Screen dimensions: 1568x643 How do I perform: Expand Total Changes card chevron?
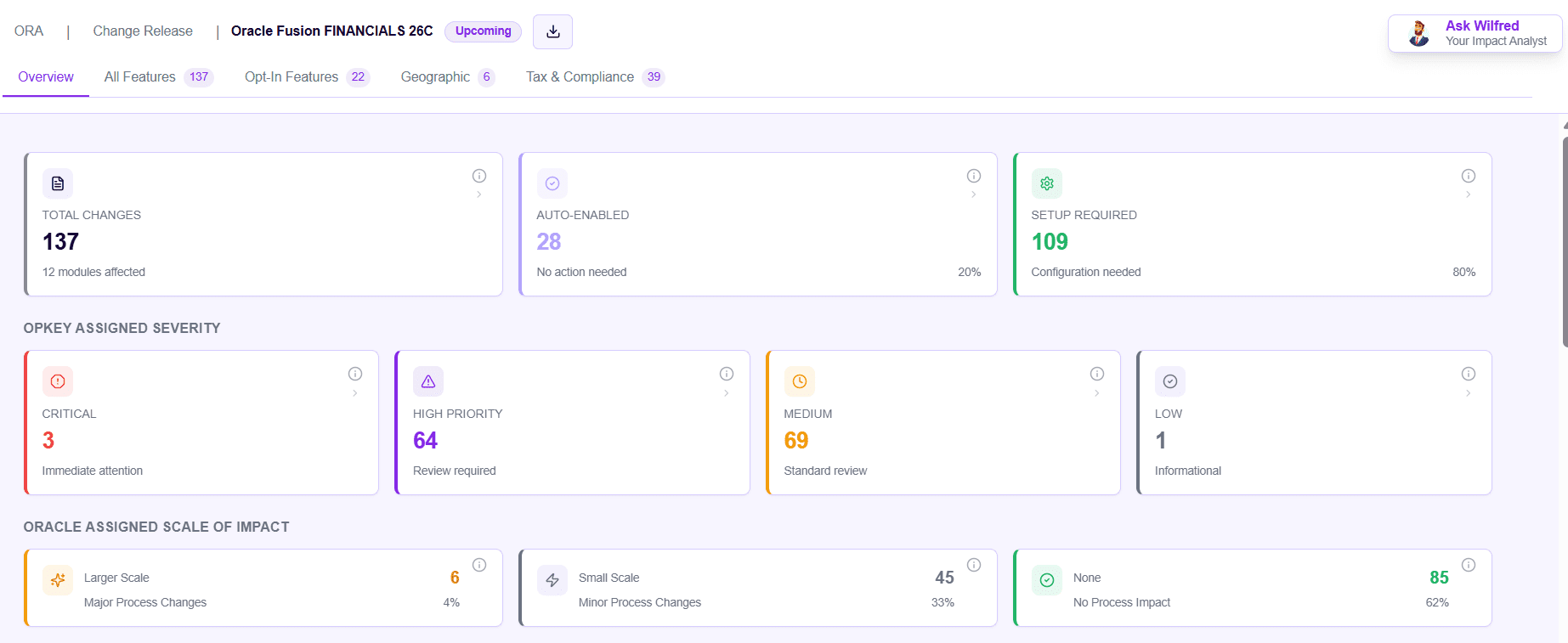(479, 195)
